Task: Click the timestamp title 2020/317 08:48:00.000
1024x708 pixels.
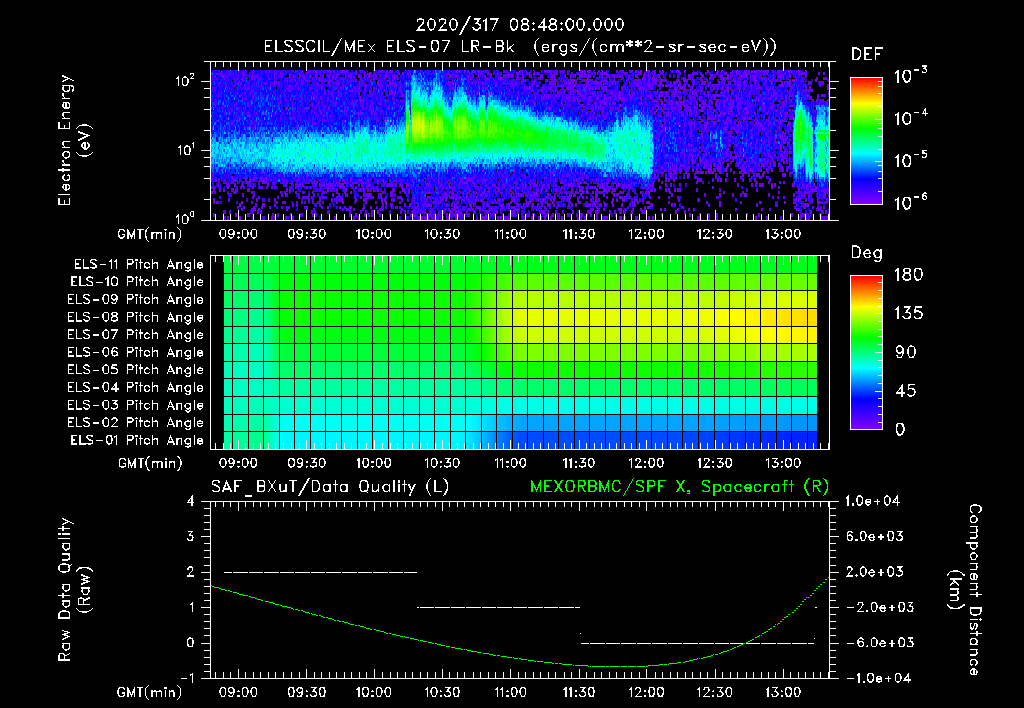Action: point(520,25)
